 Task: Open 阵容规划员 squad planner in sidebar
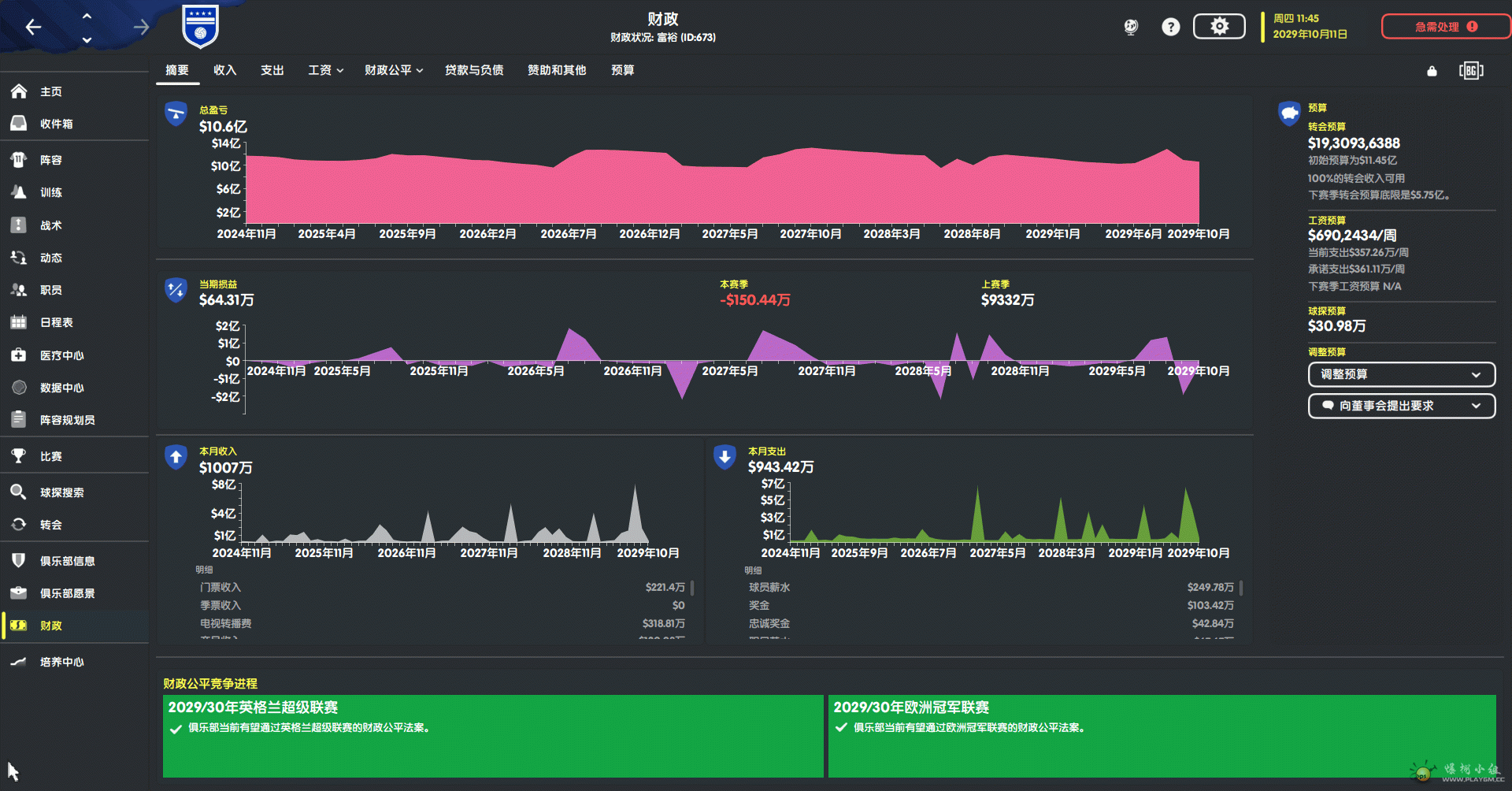tap(74, 420)
